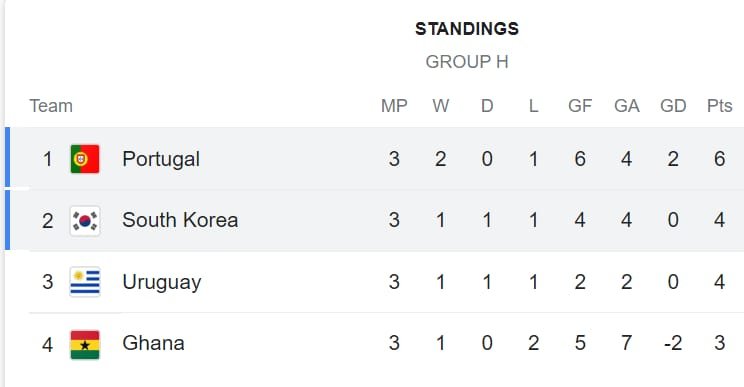Viewport: 744px width, 387px height.
Task: Click the Ghana flag icon
Action: tap(85, 345)
